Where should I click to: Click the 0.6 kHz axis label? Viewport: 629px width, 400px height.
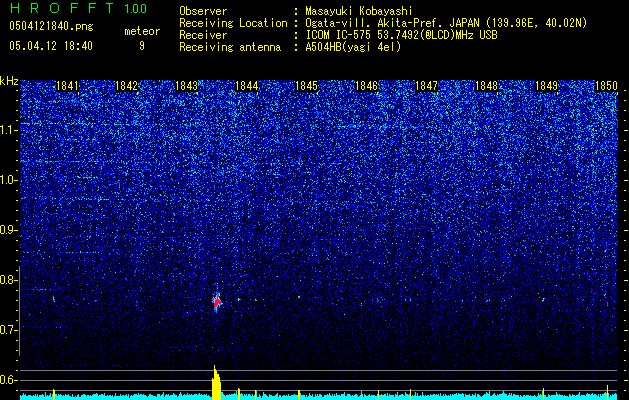coord(9,380)
